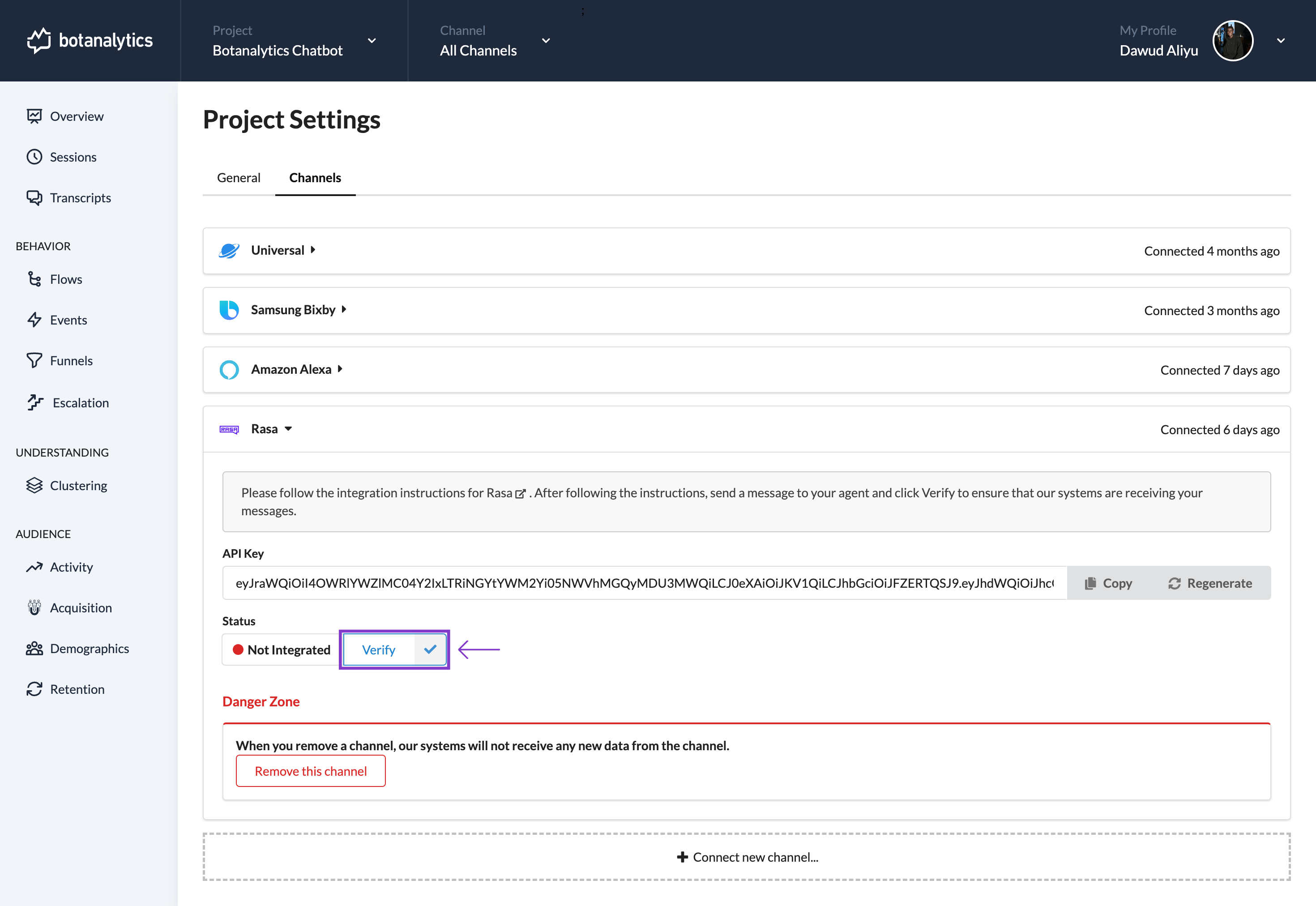1316x906 pixels.
Task: Click the Universal planet channel icon
Action: click(x=229, y=250)
